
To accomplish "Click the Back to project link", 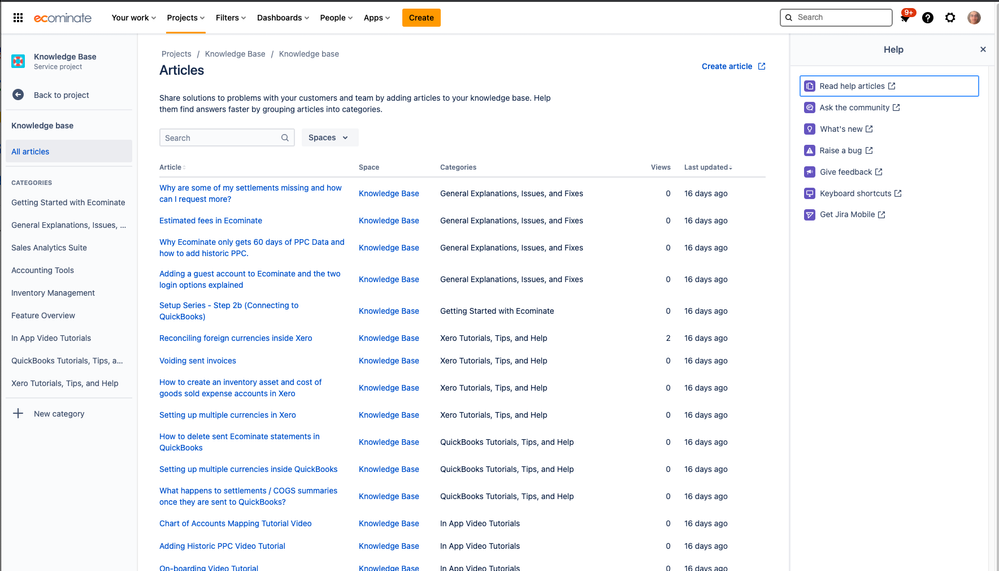I will (x=61, y=95).
